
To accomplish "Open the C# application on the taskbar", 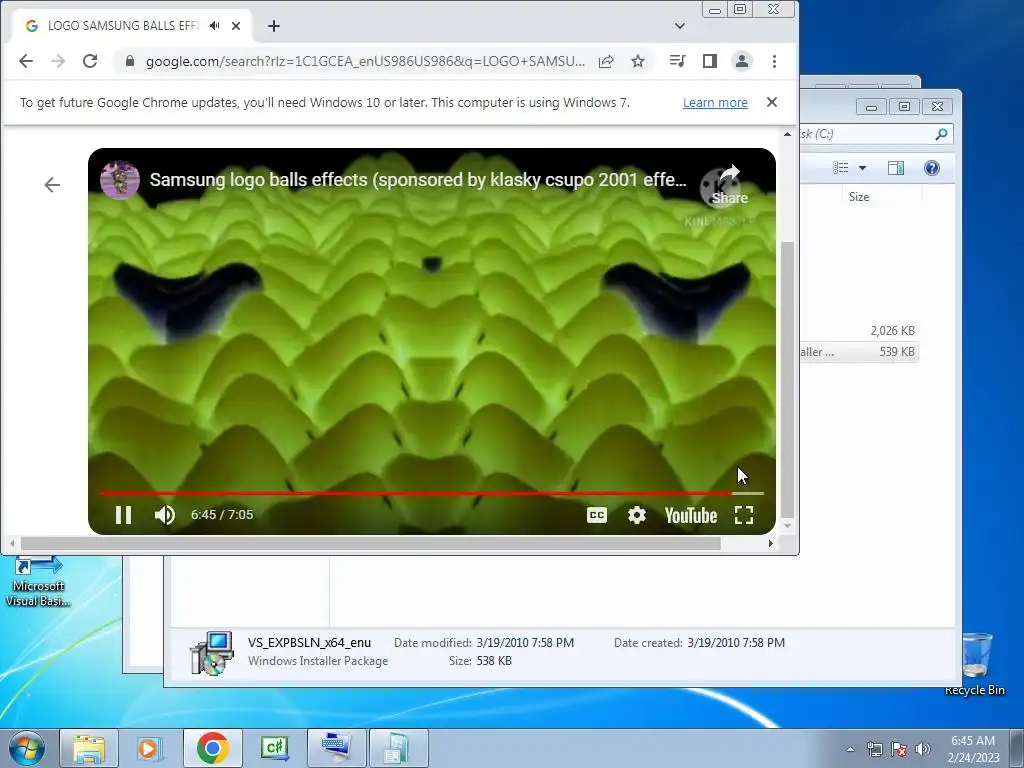I will point(274,748).
